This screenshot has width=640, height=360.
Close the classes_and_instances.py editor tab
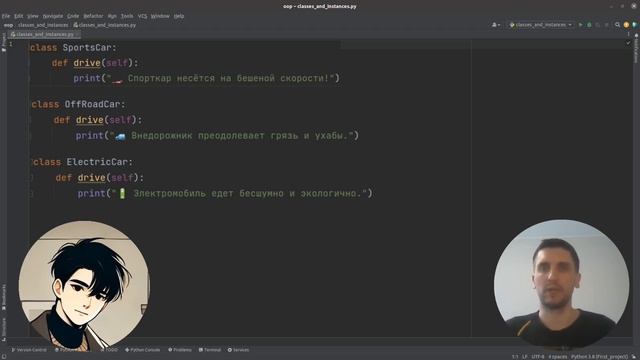(78, 34)
